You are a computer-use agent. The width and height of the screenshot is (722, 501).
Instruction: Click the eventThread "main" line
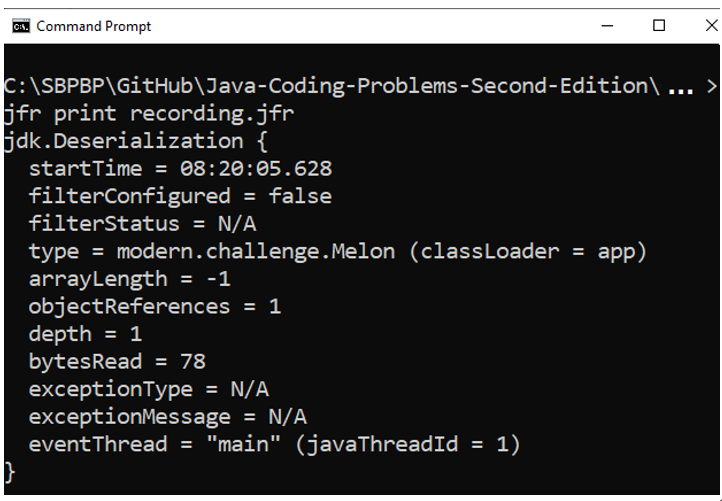click(274, 445)
